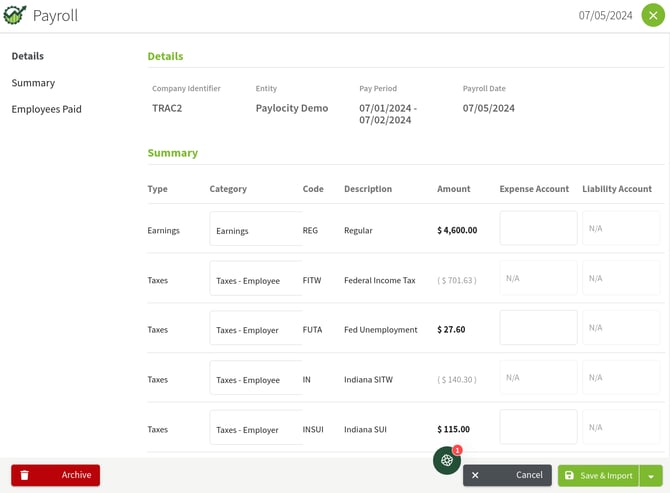Click the X icon on Cancel button
Image resolution: width=670 pixels, height=493 pixels.
click(x=475, y=476)
